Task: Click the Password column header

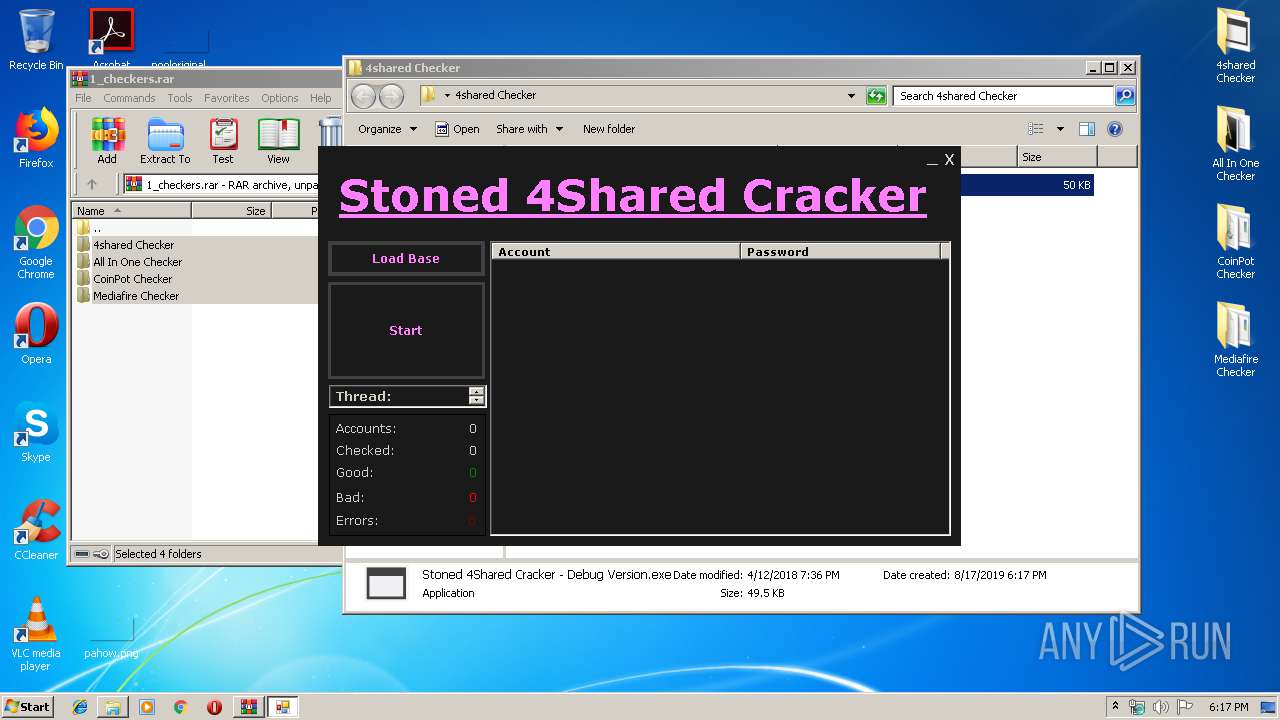Action: (x=840, y=252)
